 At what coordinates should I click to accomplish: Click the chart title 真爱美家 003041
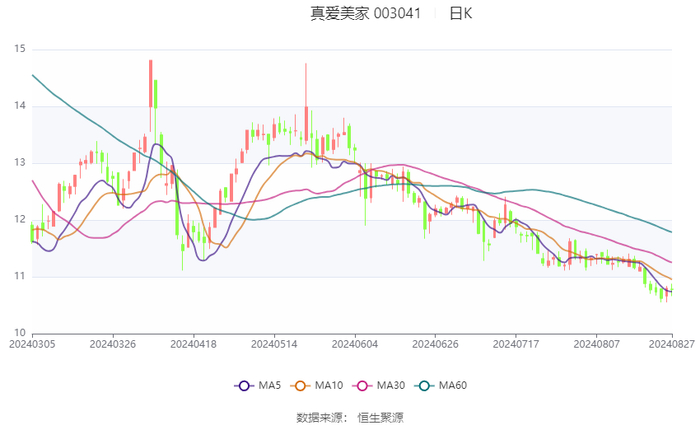coord(365,13)
